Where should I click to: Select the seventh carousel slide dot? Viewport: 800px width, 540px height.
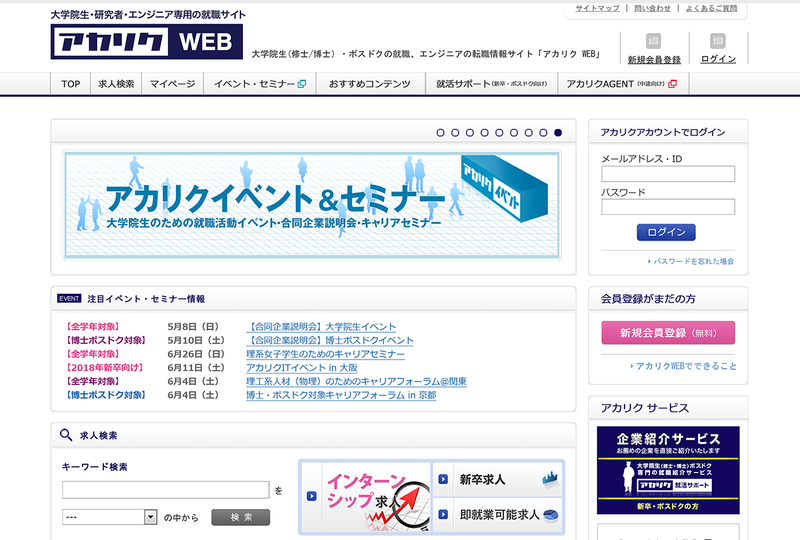point(529,133)
